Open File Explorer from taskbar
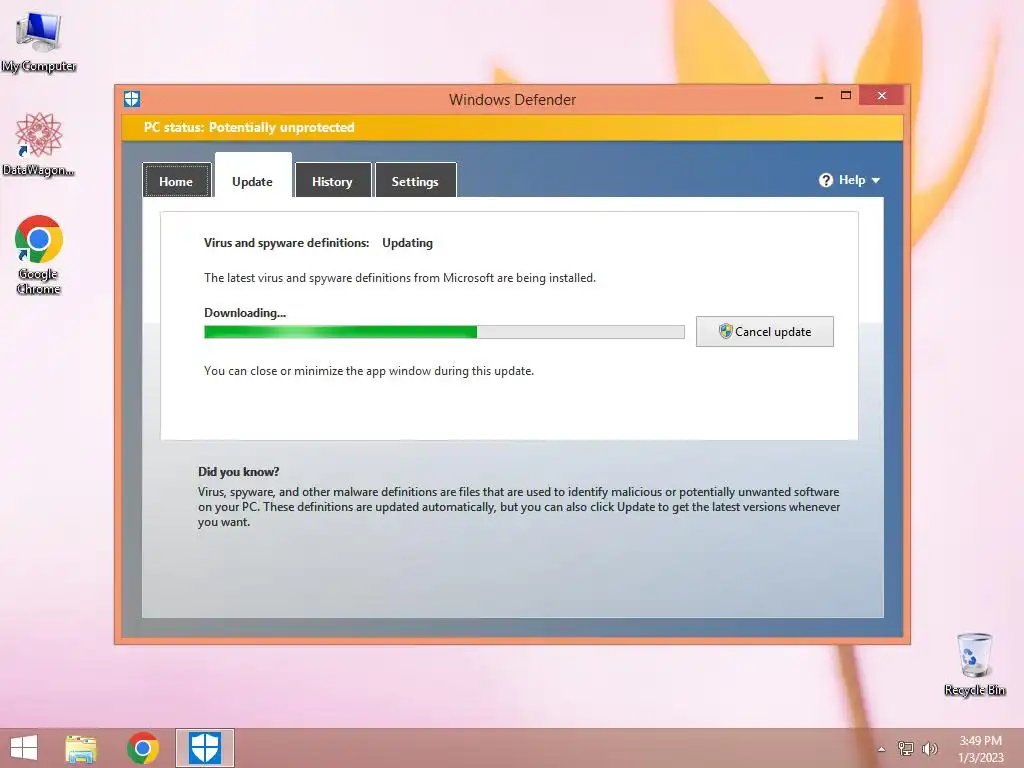This screenshot has width=1024, height=768. coord(80,748)
